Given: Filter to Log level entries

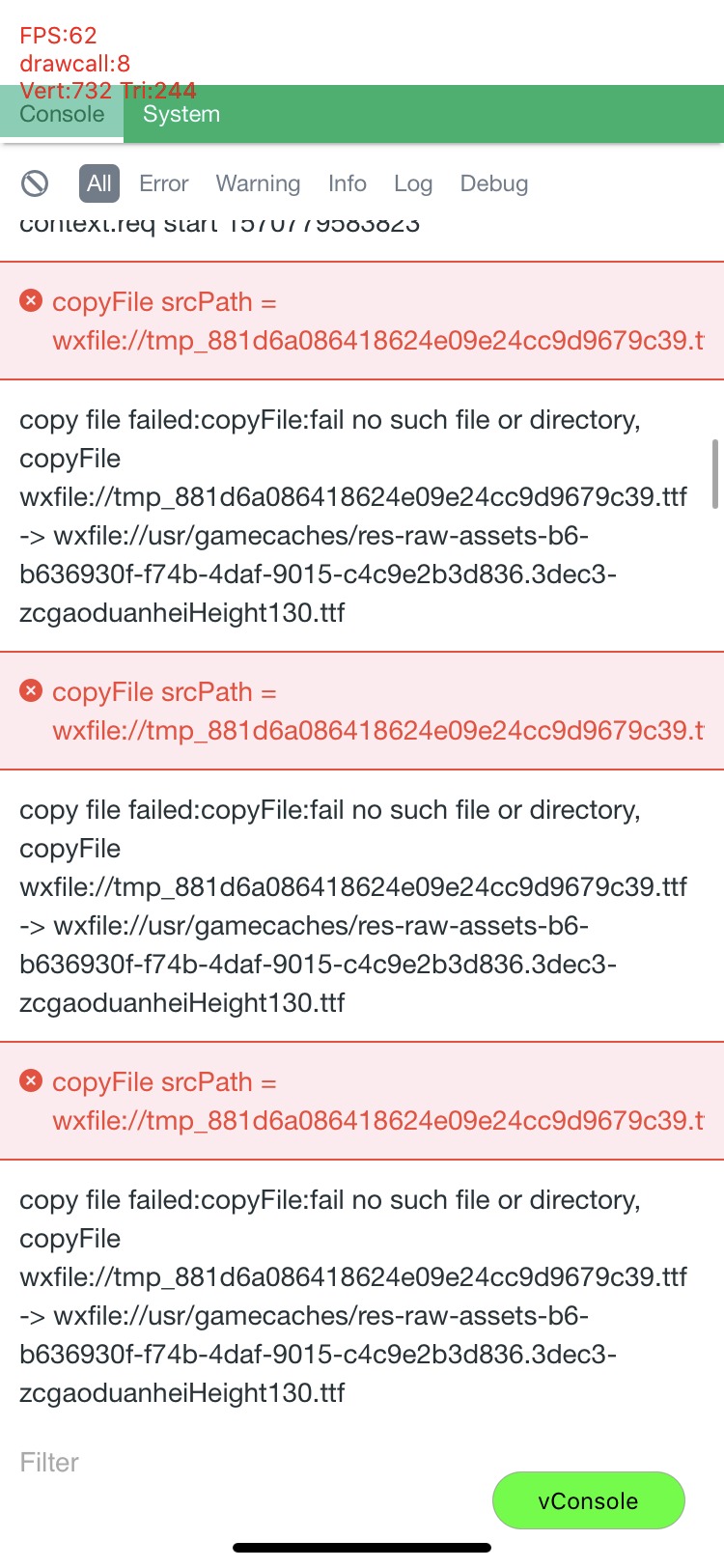Looking at the screenshot, I should (413, 183).
